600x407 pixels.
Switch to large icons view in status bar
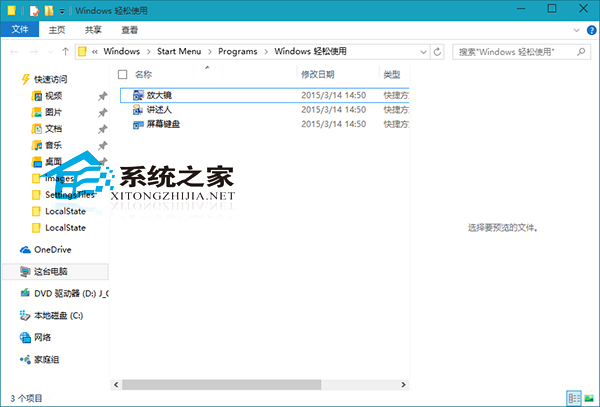pos(588,398)
